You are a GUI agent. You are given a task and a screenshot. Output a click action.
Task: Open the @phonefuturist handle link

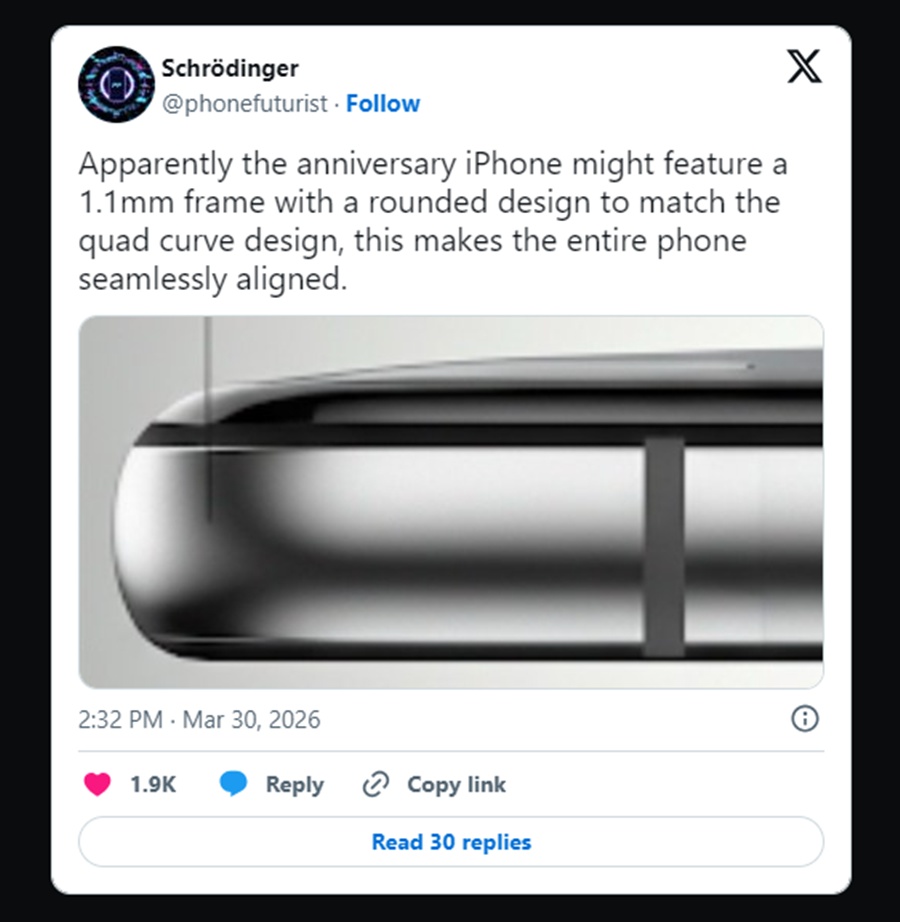tap(244, 104)
